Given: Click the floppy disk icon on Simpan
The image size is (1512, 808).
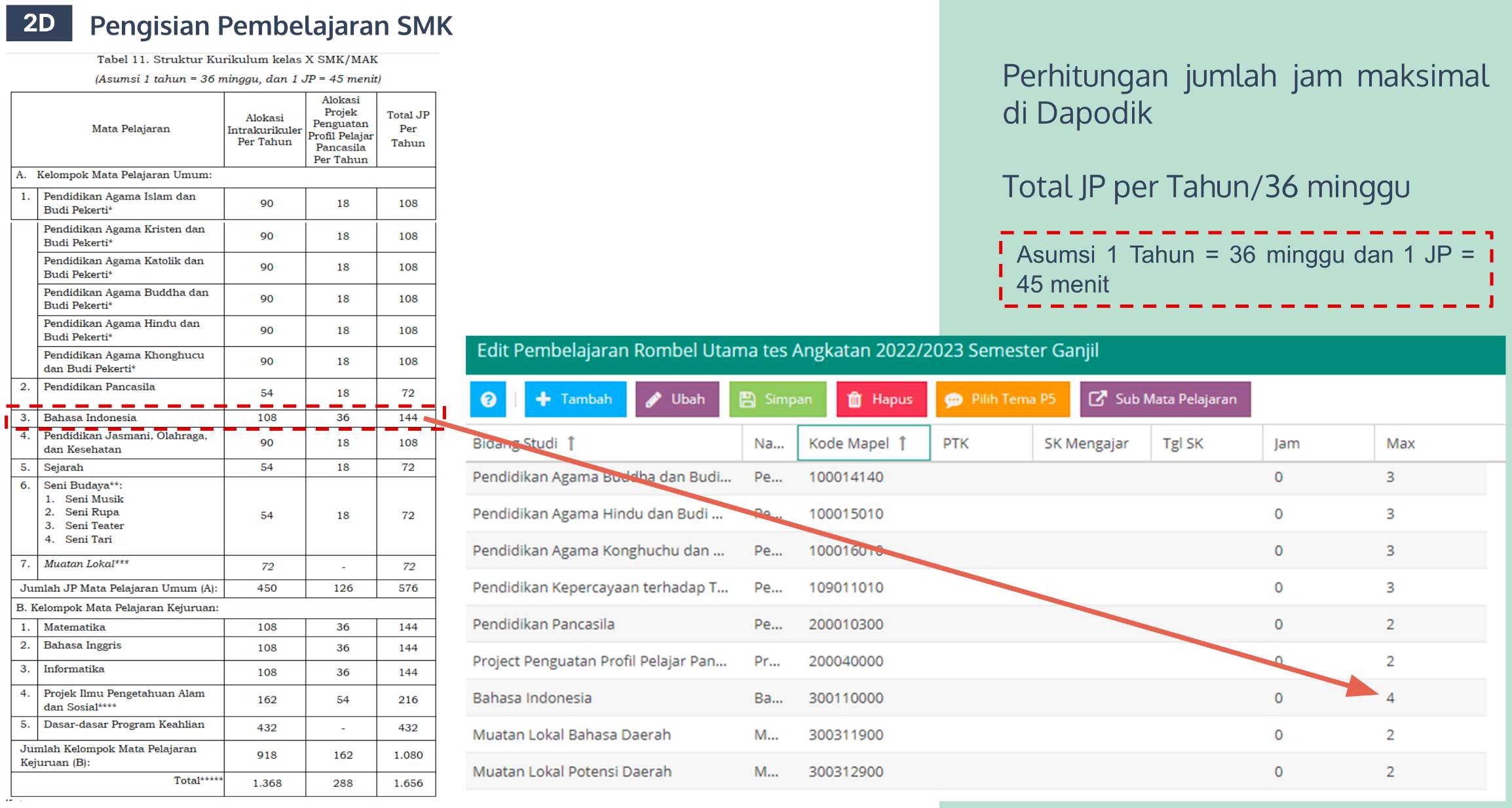Looking at the screenshot, I should pos(747,399).
